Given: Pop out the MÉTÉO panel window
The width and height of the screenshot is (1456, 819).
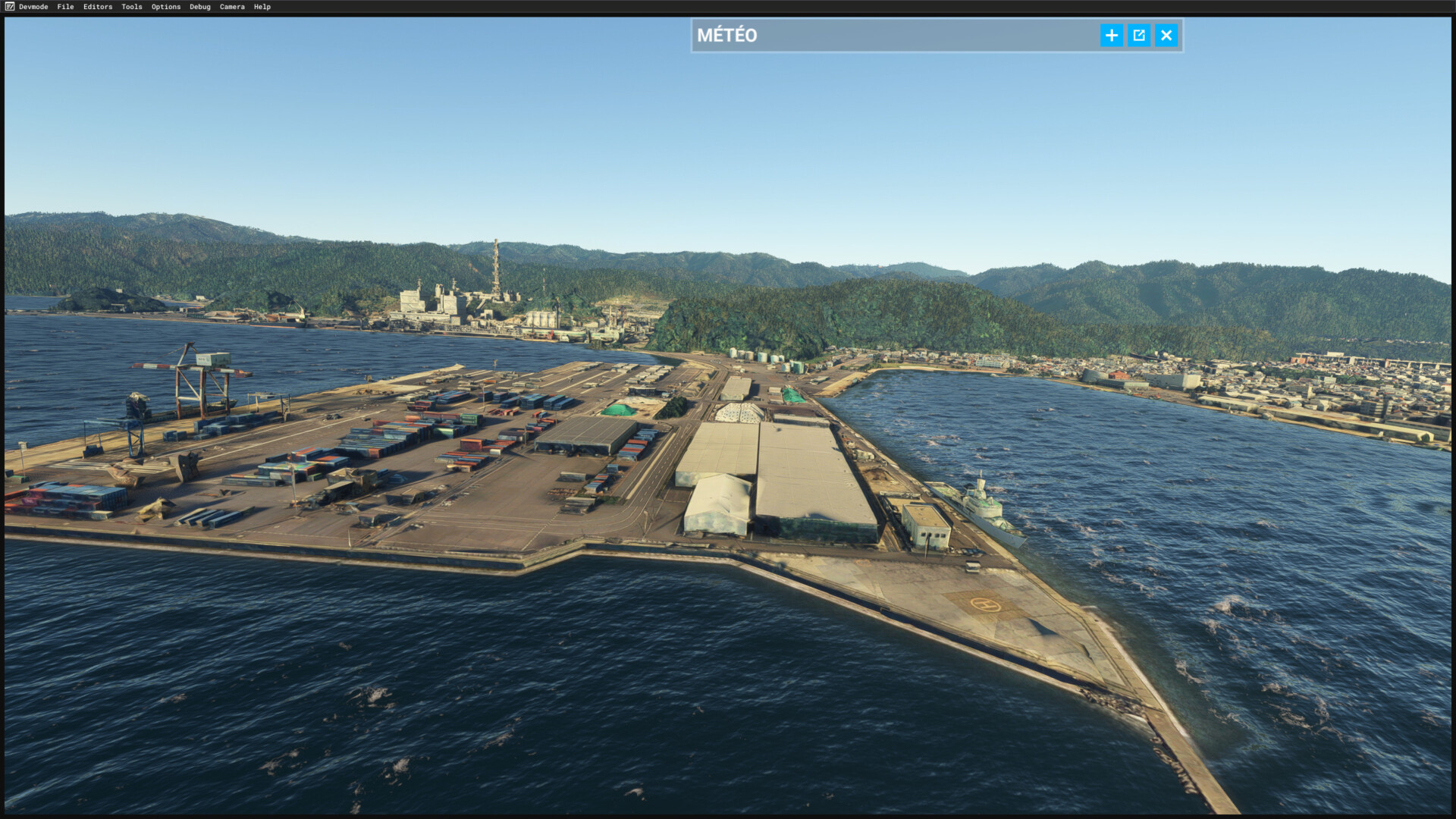Looking at the screenshot, I should coord(1138,36).
